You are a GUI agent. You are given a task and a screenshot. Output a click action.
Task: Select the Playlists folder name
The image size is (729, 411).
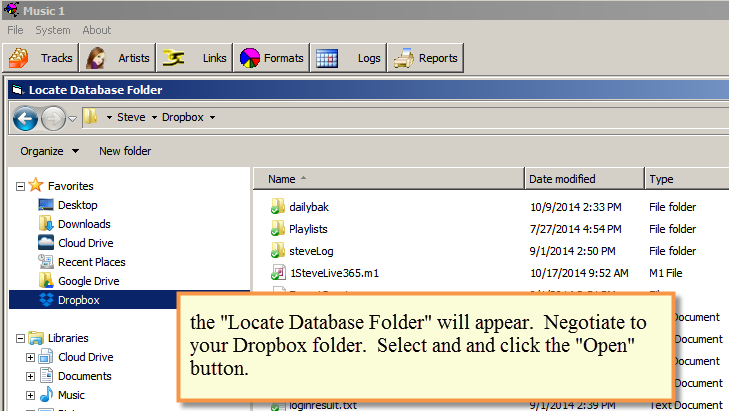[x=308, y=229]
